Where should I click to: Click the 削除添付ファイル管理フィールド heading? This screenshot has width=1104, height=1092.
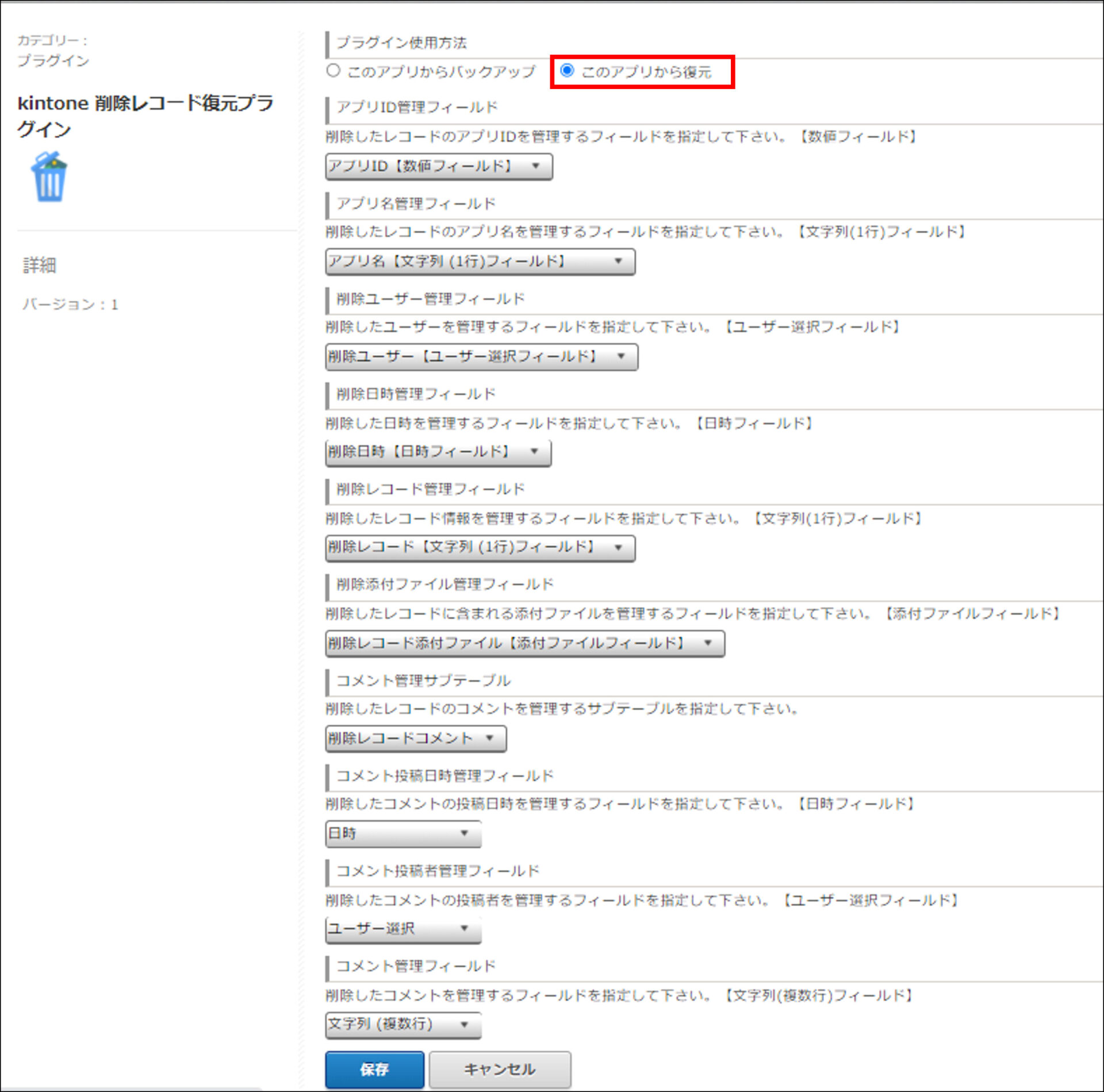[x=445, y=585]
